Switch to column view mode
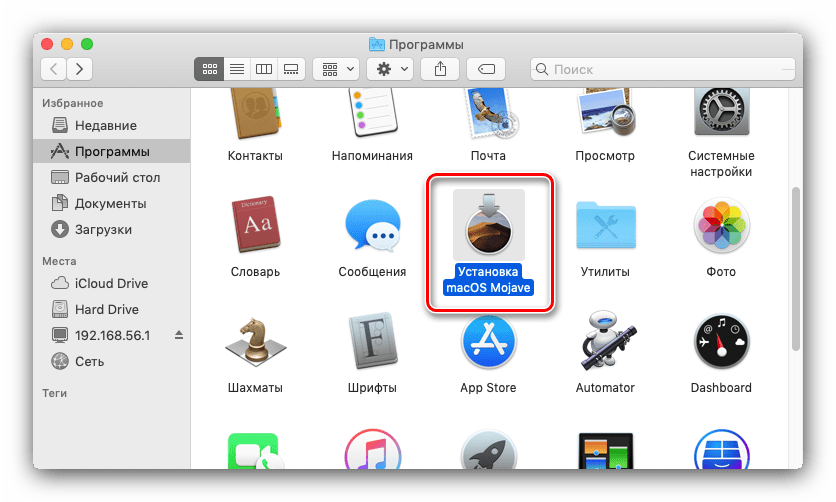This screenshot has width=836, height=502. 264,69
